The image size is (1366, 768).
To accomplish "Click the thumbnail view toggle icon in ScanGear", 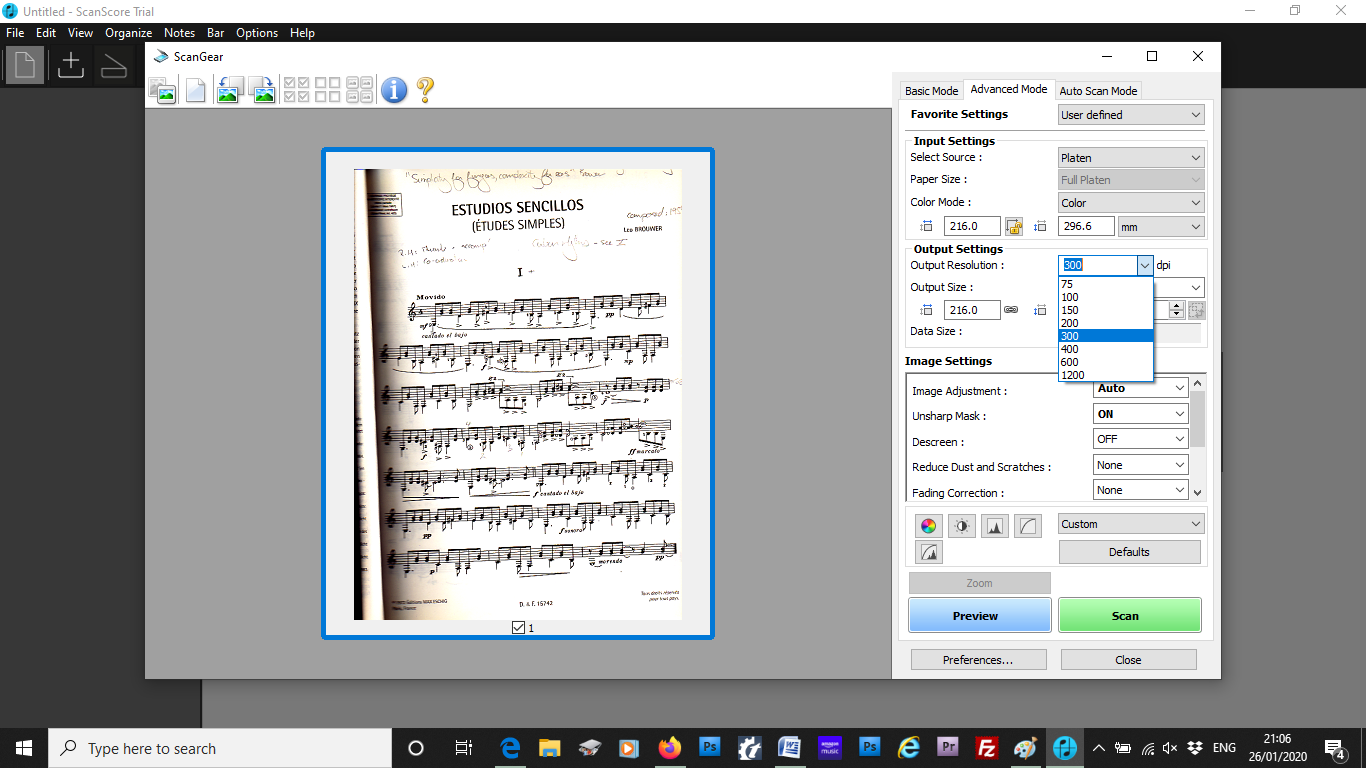I will (x=163, y=90).
